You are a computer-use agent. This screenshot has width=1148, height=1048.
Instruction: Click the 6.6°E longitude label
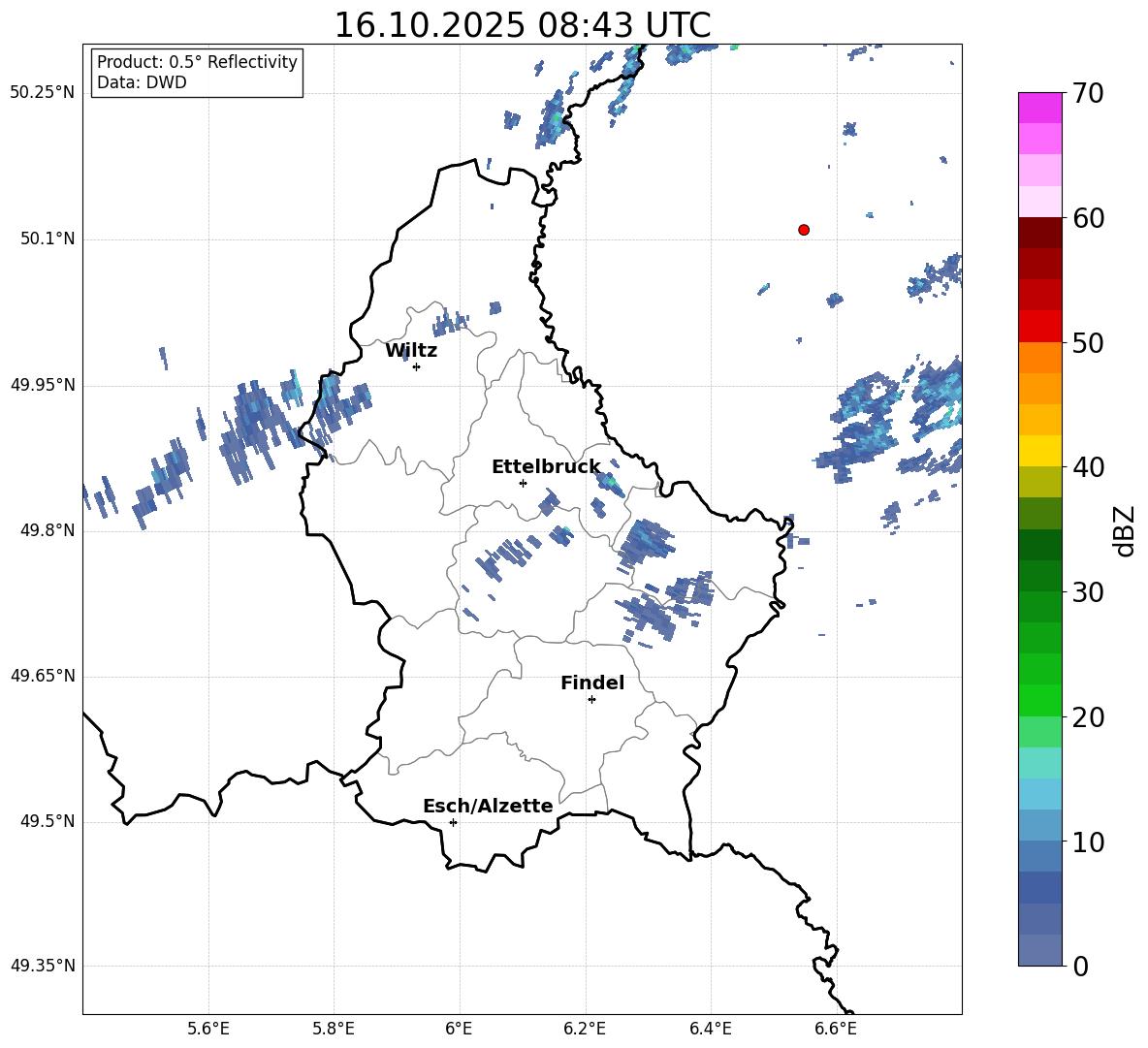[836, 1029]
